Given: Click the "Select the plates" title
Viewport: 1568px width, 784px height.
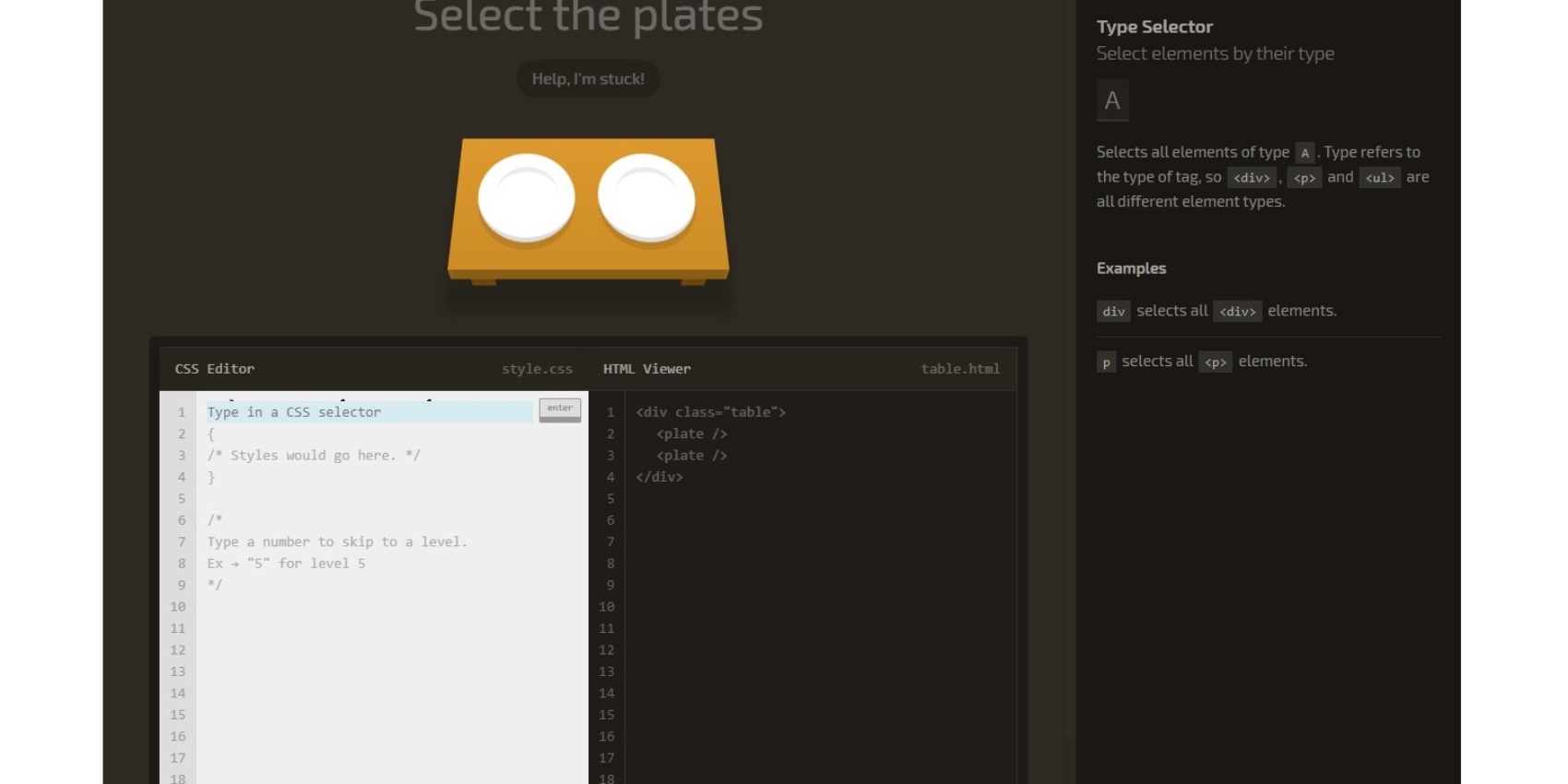Looking at the screenshot, I should [x=588, y=17].
